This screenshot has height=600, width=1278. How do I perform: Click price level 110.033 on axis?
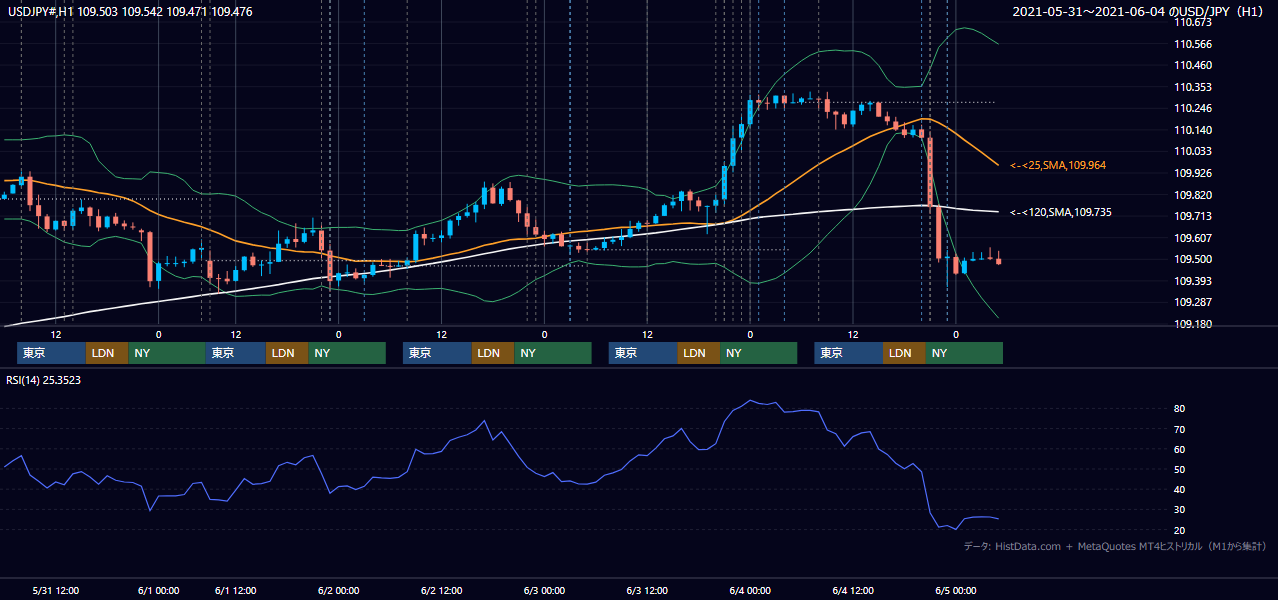pyautogui.click(x=1193, y=152)
